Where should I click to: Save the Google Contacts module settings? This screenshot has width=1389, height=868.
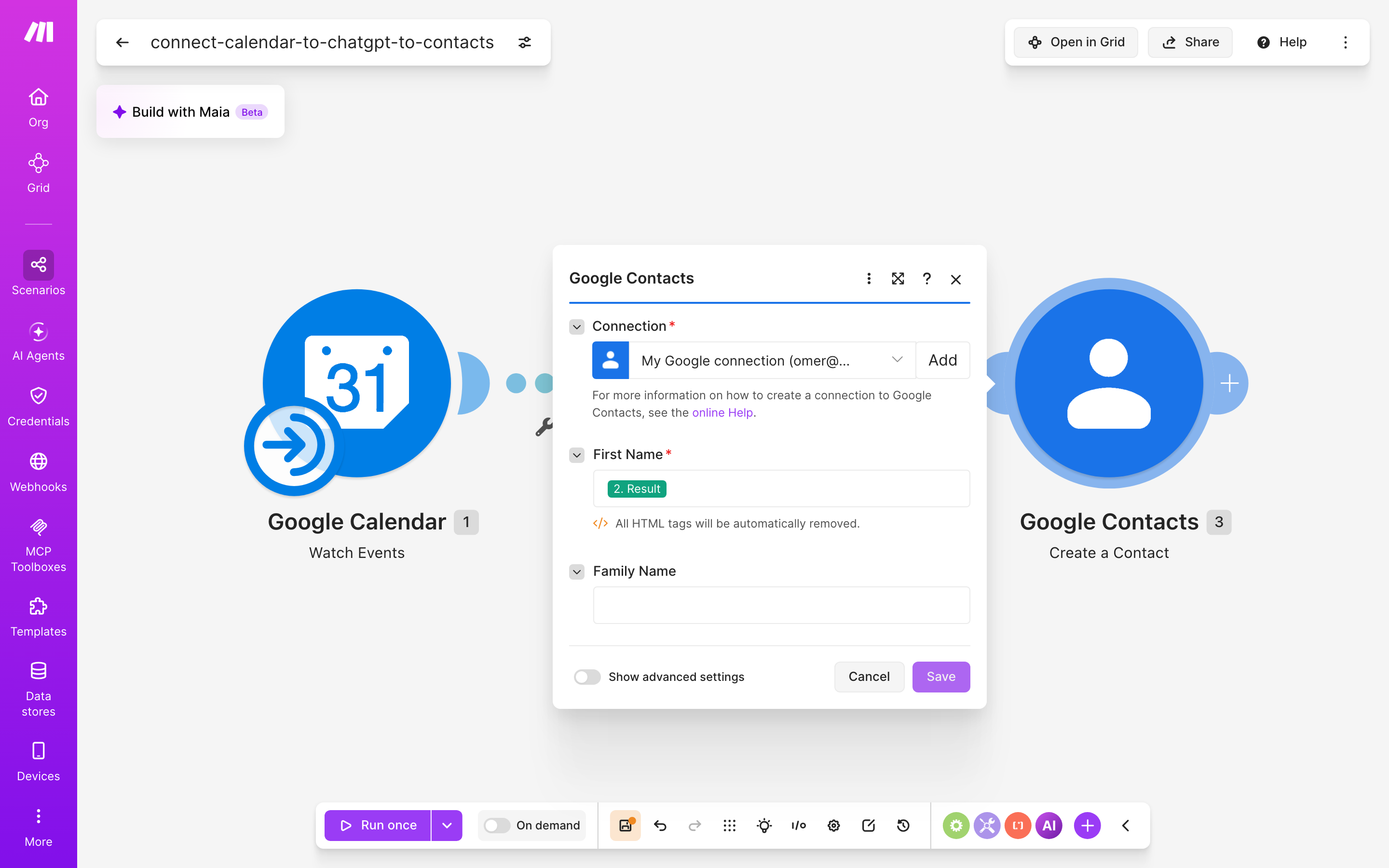941,677
